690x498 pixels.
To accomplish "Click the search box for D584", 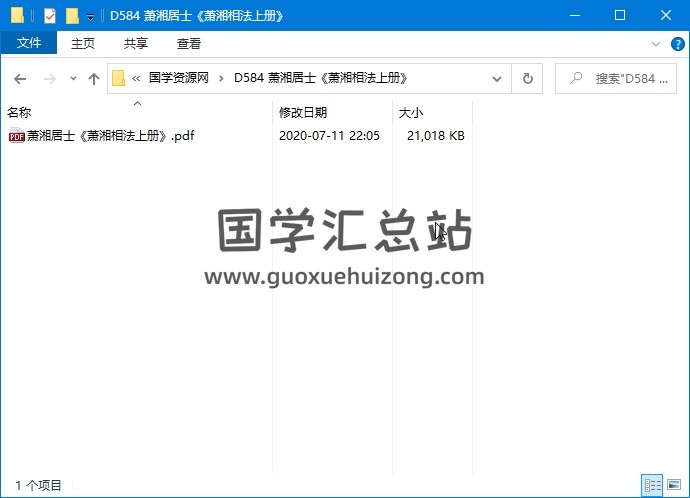I will 616,78.
